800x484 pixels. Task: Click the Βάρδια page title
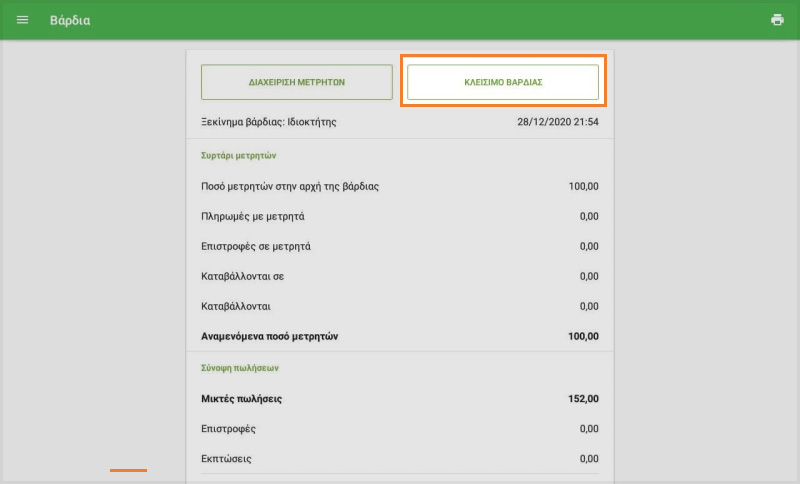coord(70,20)
